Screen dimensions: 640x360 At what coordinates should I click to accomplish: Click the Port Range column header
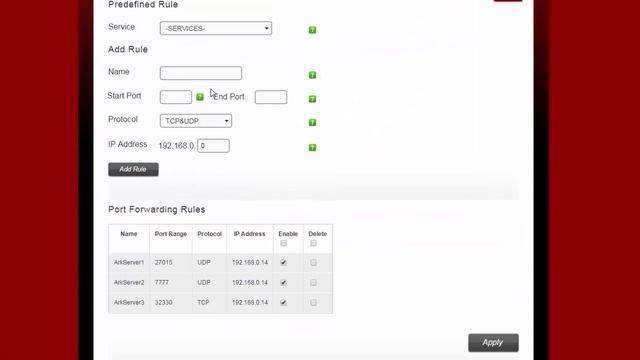(x=171, y=234)
